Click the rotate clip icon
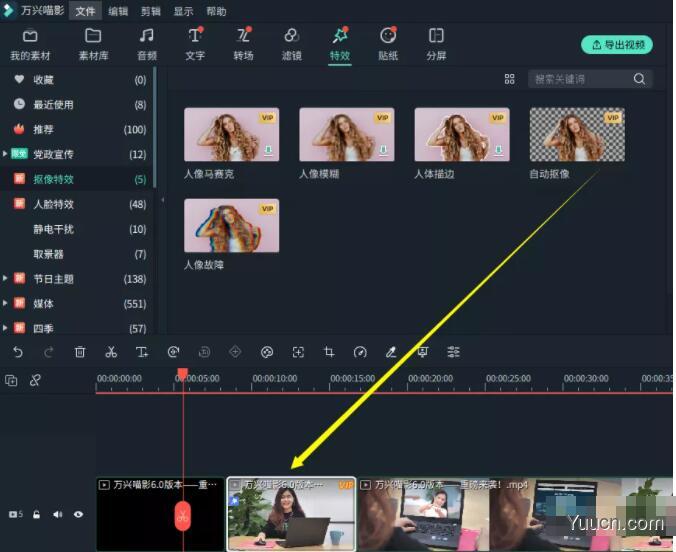Screen dimensions: 676x552 pyautogui.click(x=173, y=352)
